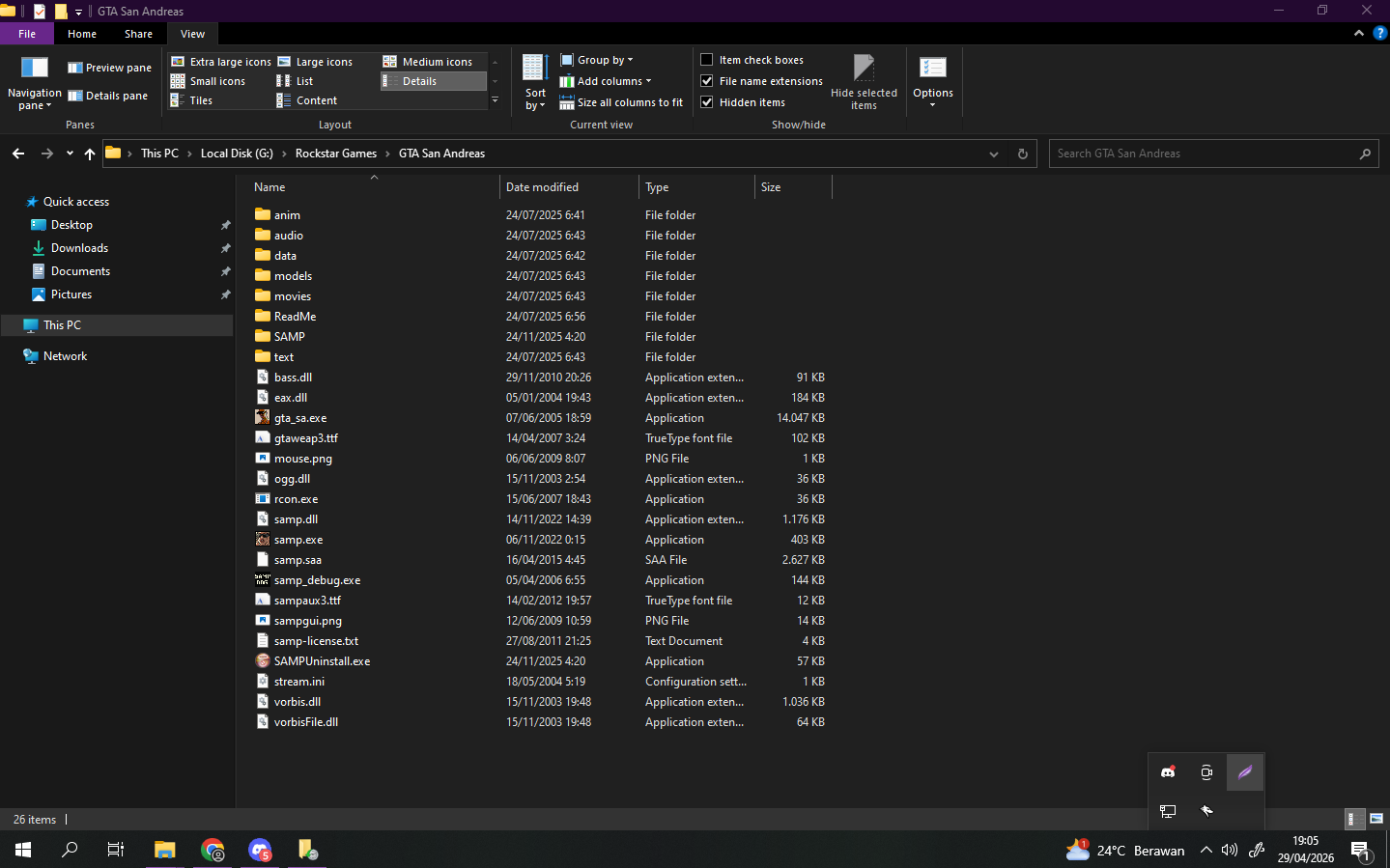Toggle the Details pane

pos(107,96)
